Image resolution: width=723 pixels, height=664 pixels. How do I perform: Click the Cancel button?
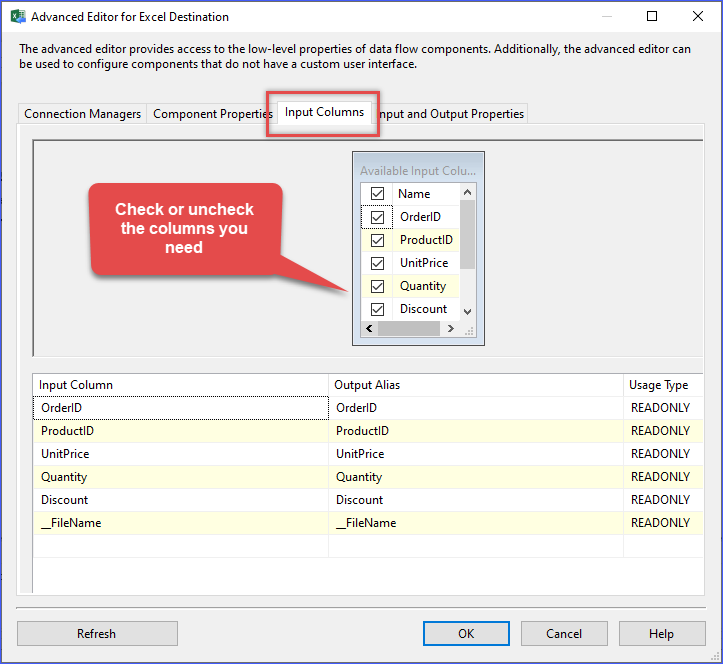coord(564,634)
